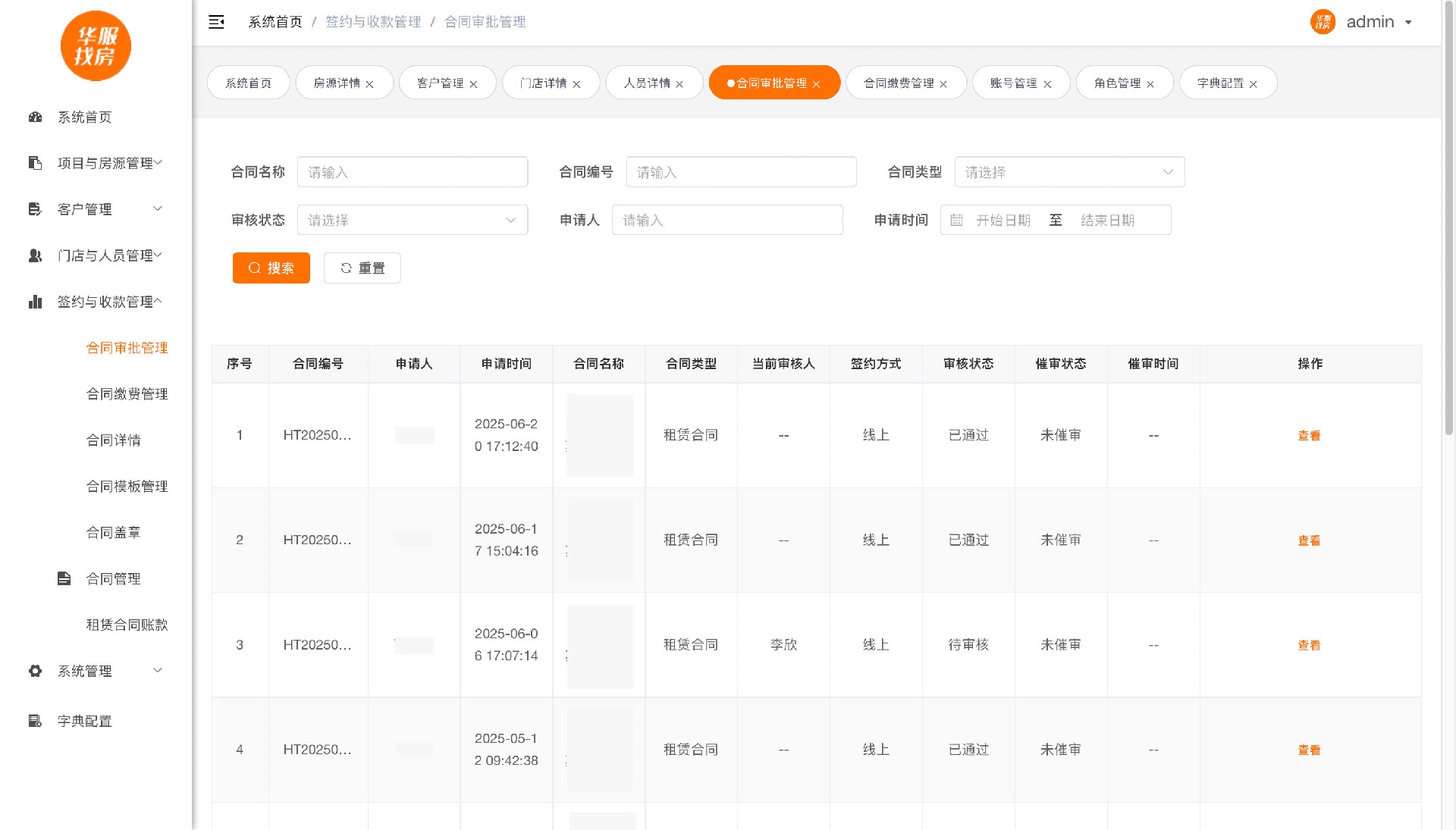
Task: Open 租赁合同账款 in sidebar
Action: coord(127,625)
